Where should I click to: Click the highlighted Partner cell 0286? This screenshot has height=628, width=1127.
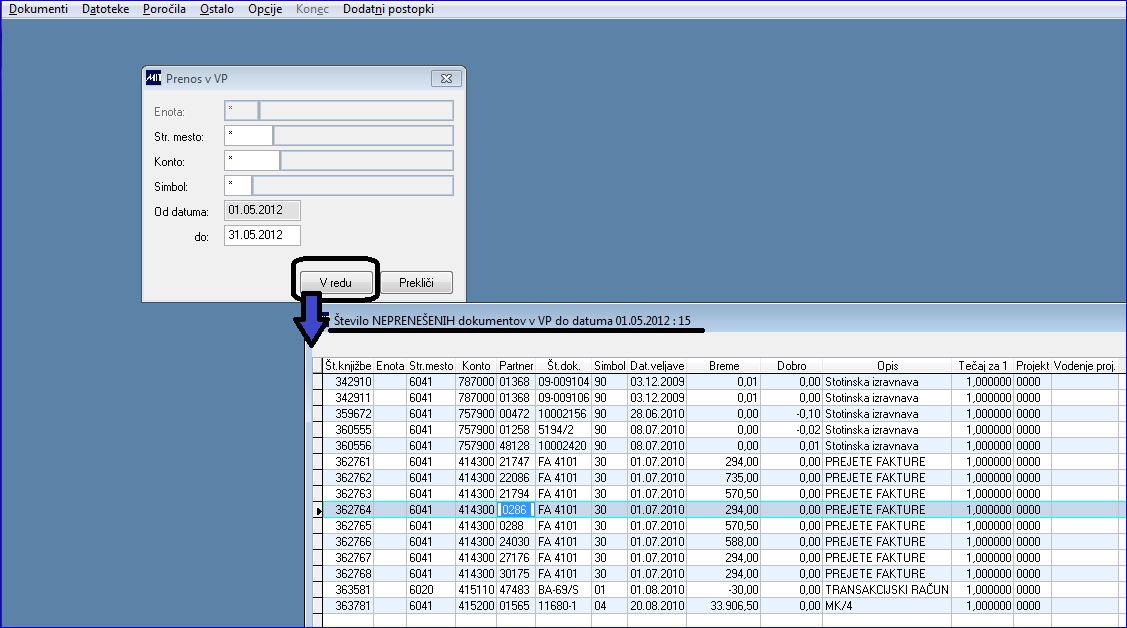point(515,509)
